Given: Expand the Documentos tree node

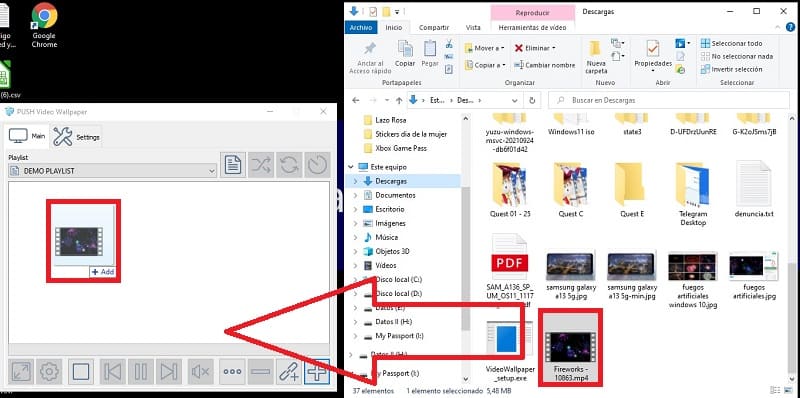Looking at the screenshot, I should (x=355, y=195).
